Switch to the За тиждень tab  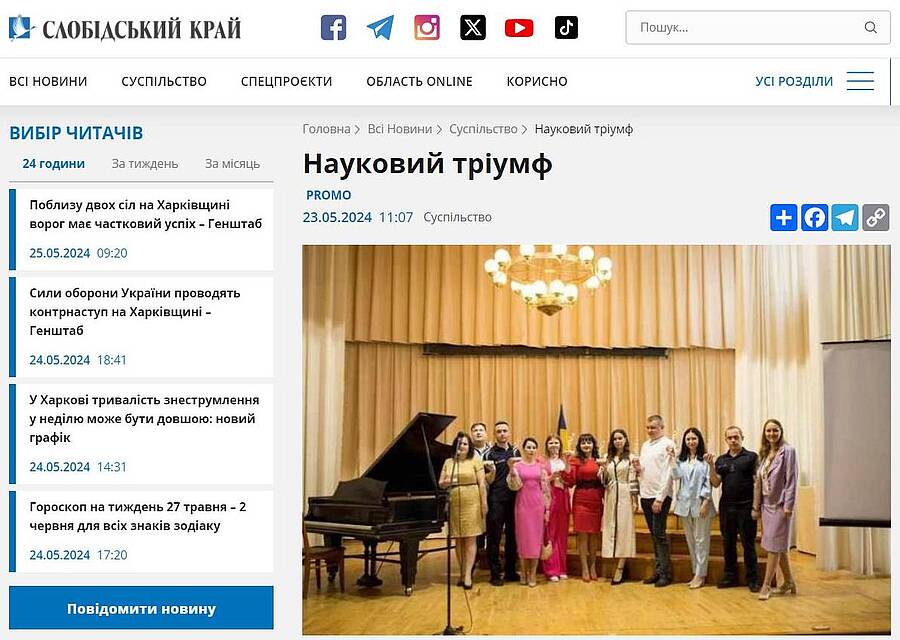145,164
